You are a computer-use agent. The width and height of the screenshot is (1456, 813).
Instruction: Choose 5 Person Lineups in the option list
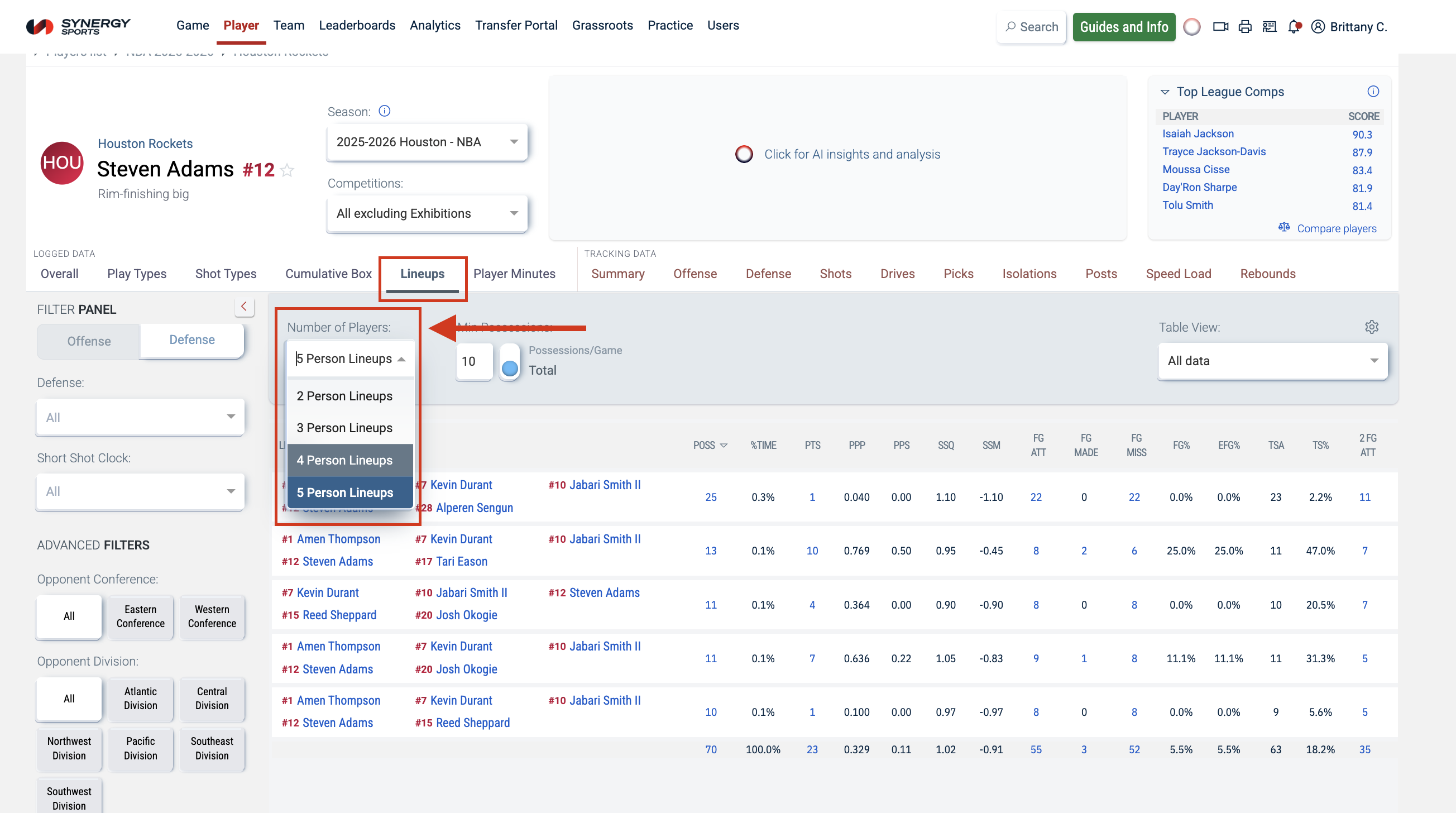coord(351,492)
